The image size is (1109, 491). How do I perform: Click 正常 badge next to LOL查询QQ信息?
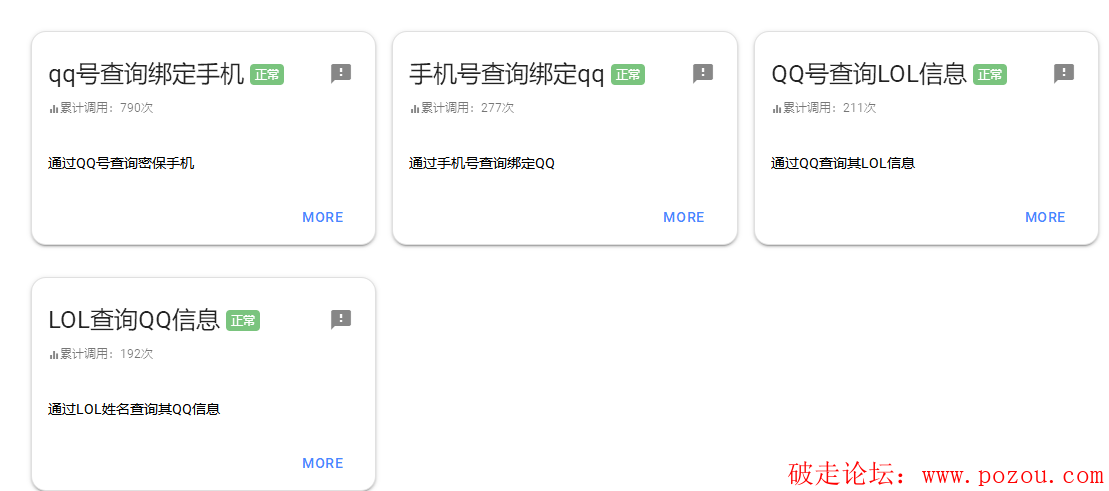243,320
